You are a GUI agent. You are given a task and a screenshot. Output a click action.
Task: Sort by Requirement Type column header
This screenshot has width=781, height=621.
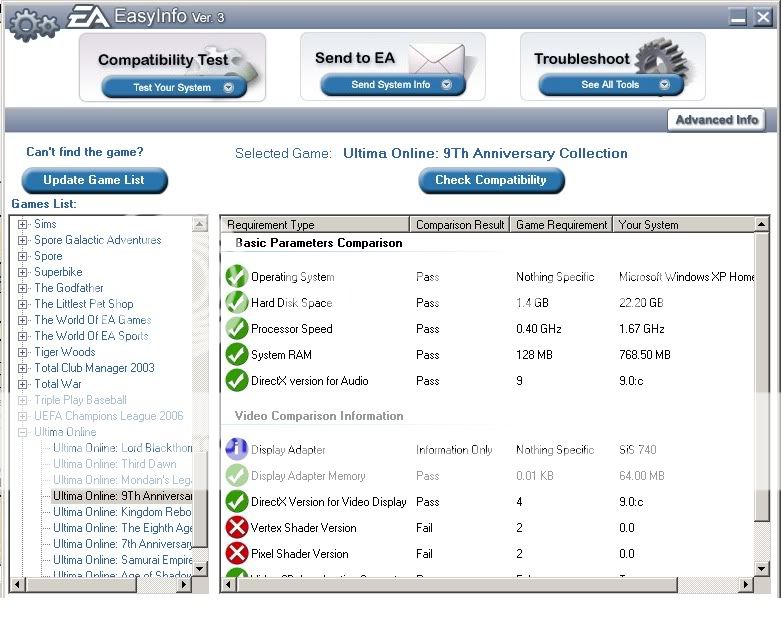315,225
